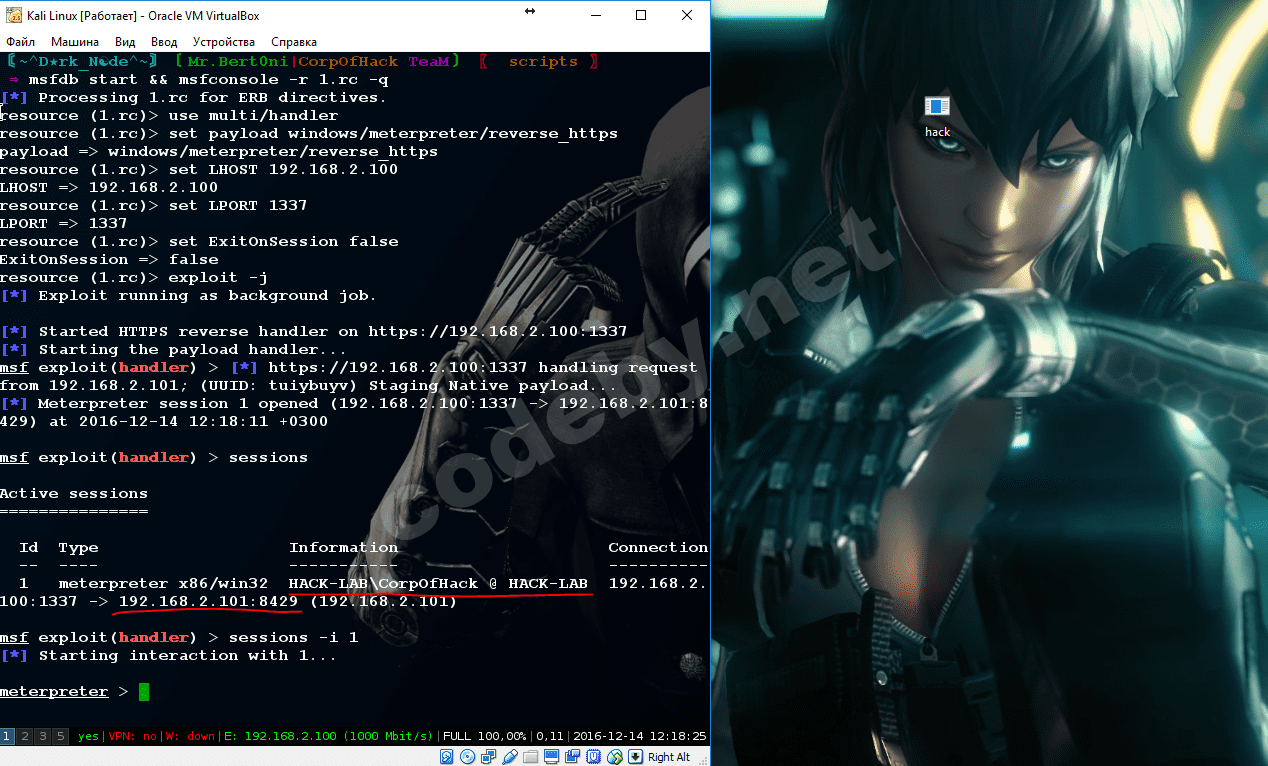Open the Файл menu
The height and width of the screenshot is (766, 1268).
click(x=20, y=42)
